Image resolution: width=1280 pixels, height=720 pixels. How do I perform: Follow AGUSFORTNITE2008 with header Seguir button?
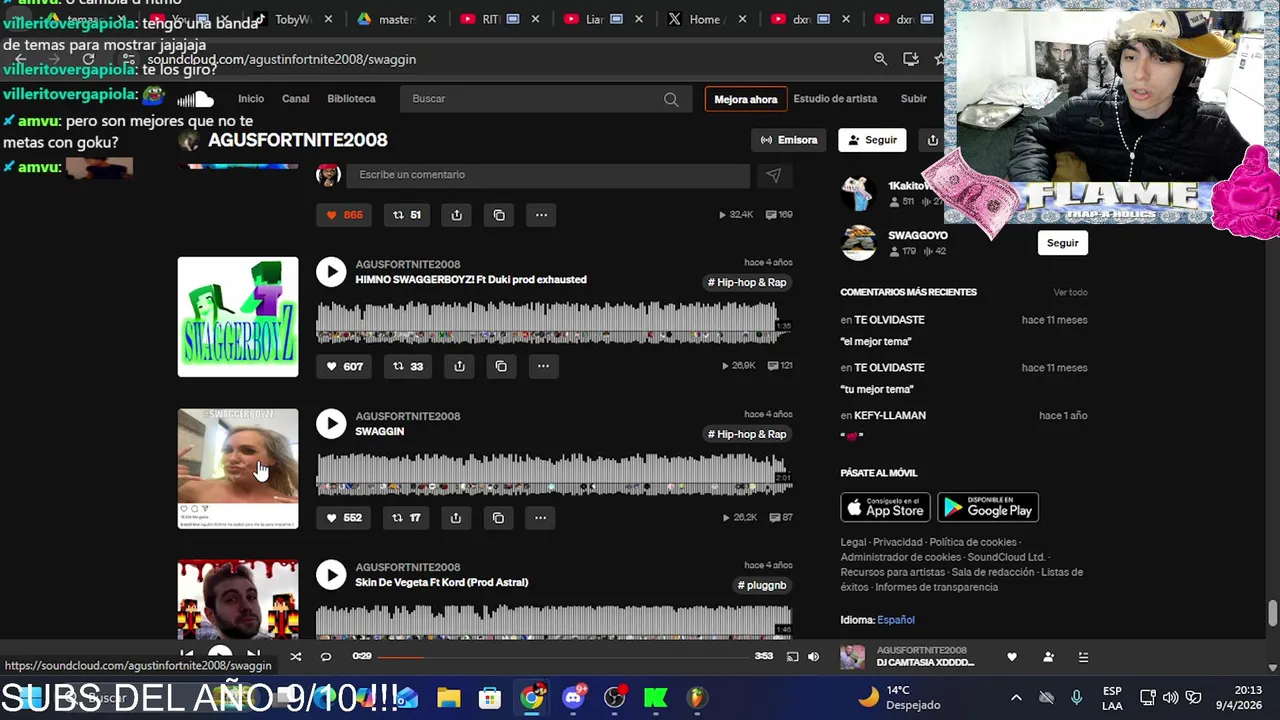click(x=872, y=140)
